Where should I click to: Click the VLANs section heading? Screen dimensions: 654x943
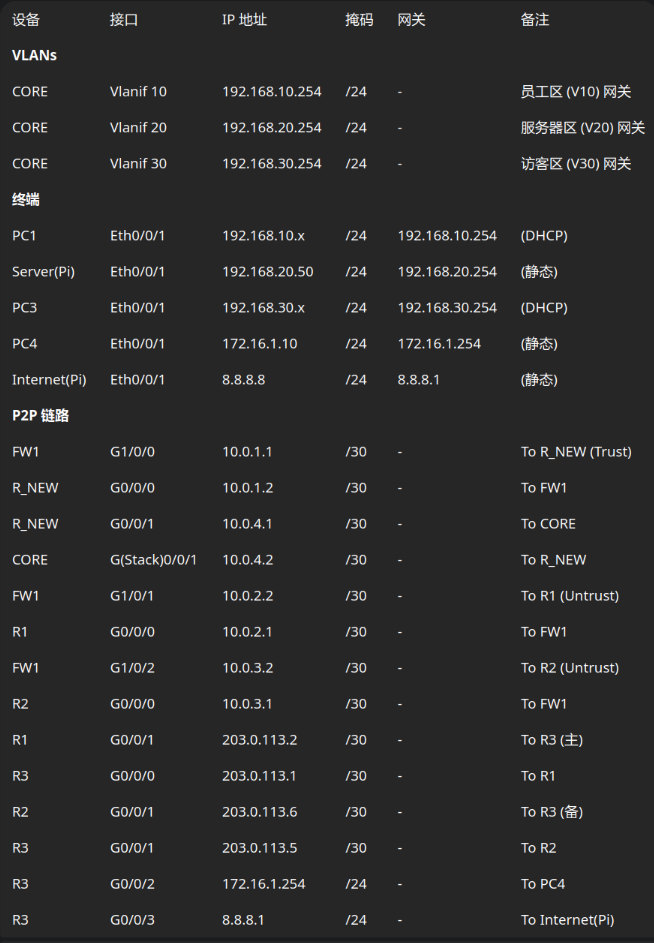[34, 56]
